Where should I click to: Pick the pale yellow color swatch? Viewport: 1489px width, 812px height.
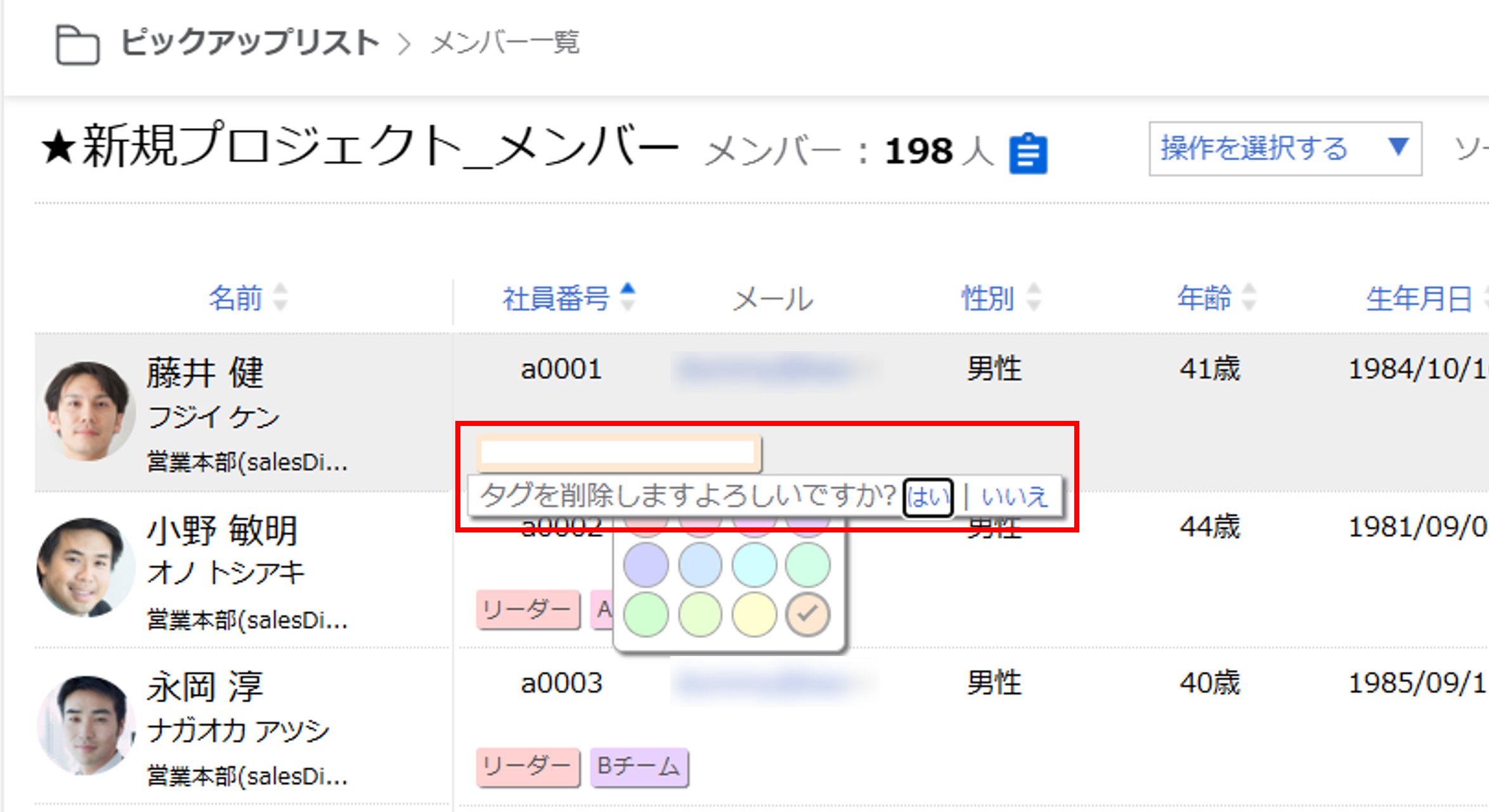(753, 614)
